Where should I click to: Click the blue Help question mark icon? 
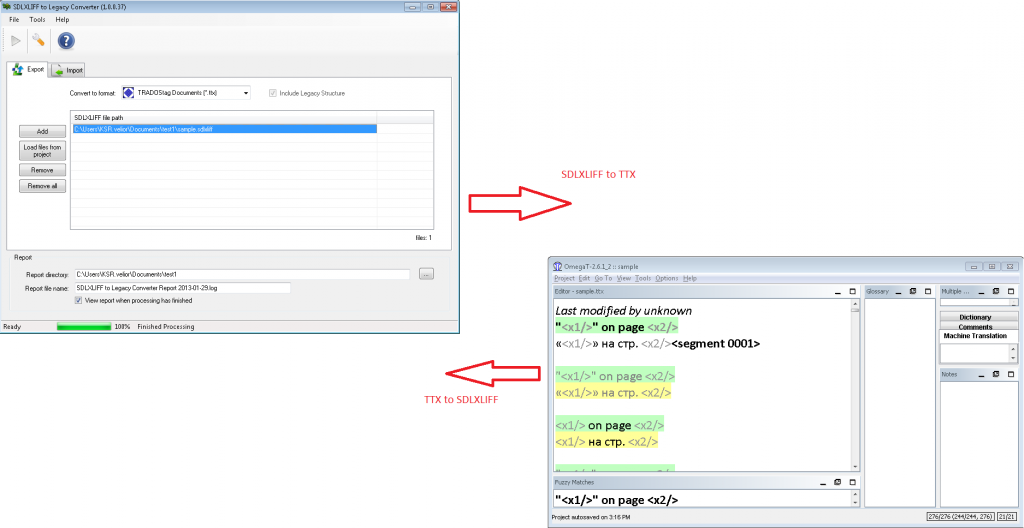click(x=66, y=41)
